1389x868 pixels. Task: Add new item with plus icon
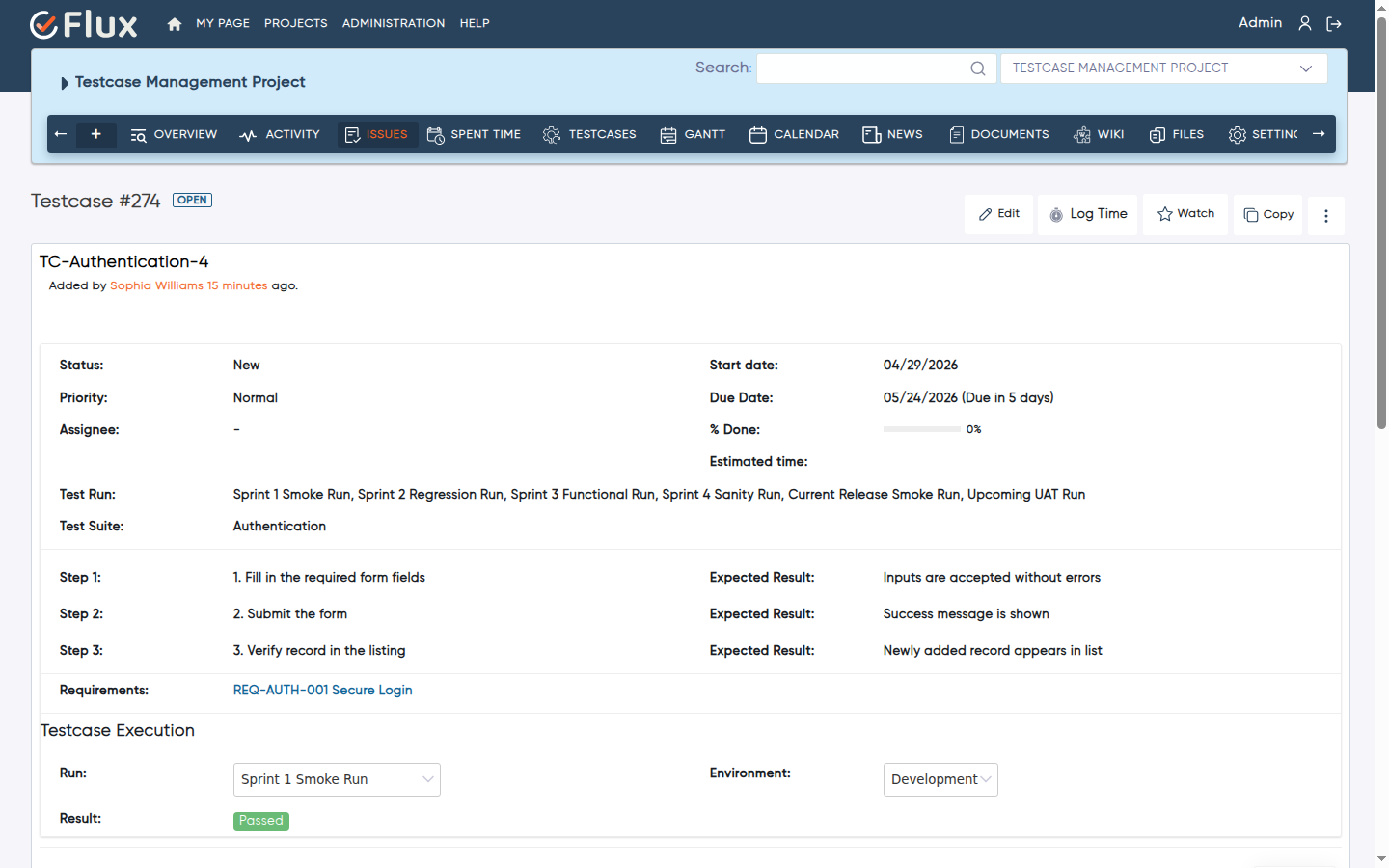pyautogui.click(x=96, y=134)
